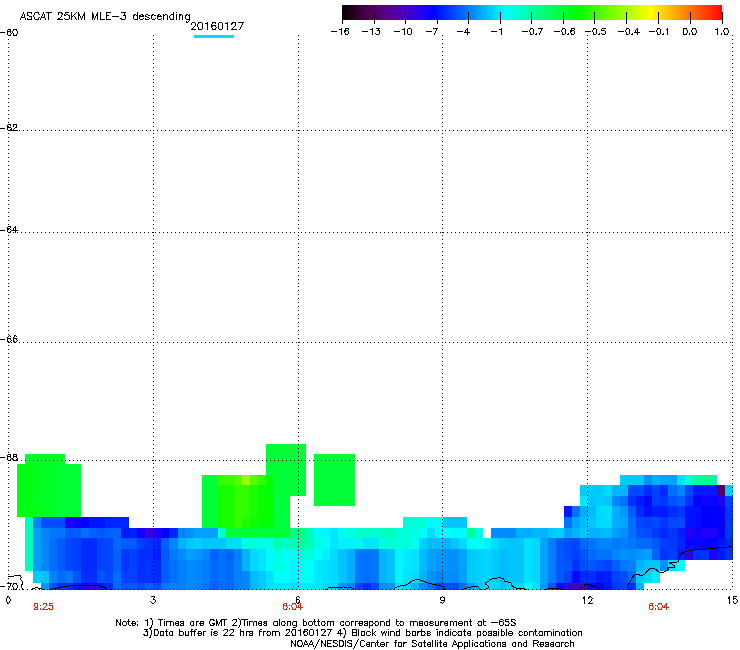Click the -0.6 color scale label
The width and height of the screenshot is (740, 650).
[564, 32]
